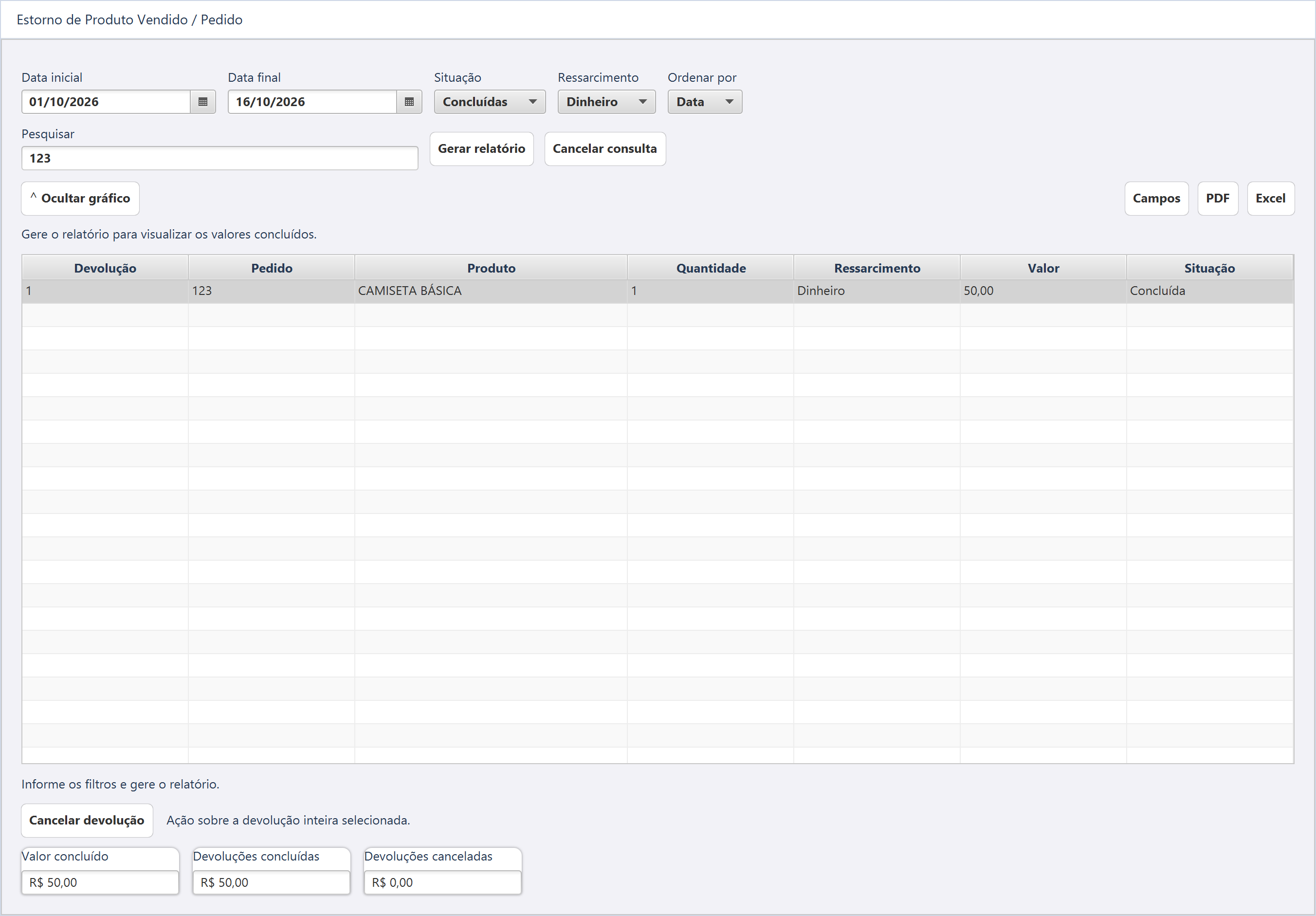Export the report to PDF
Screen dimensions: 1316x916
pyautogui.click(x=1217, y=198)
